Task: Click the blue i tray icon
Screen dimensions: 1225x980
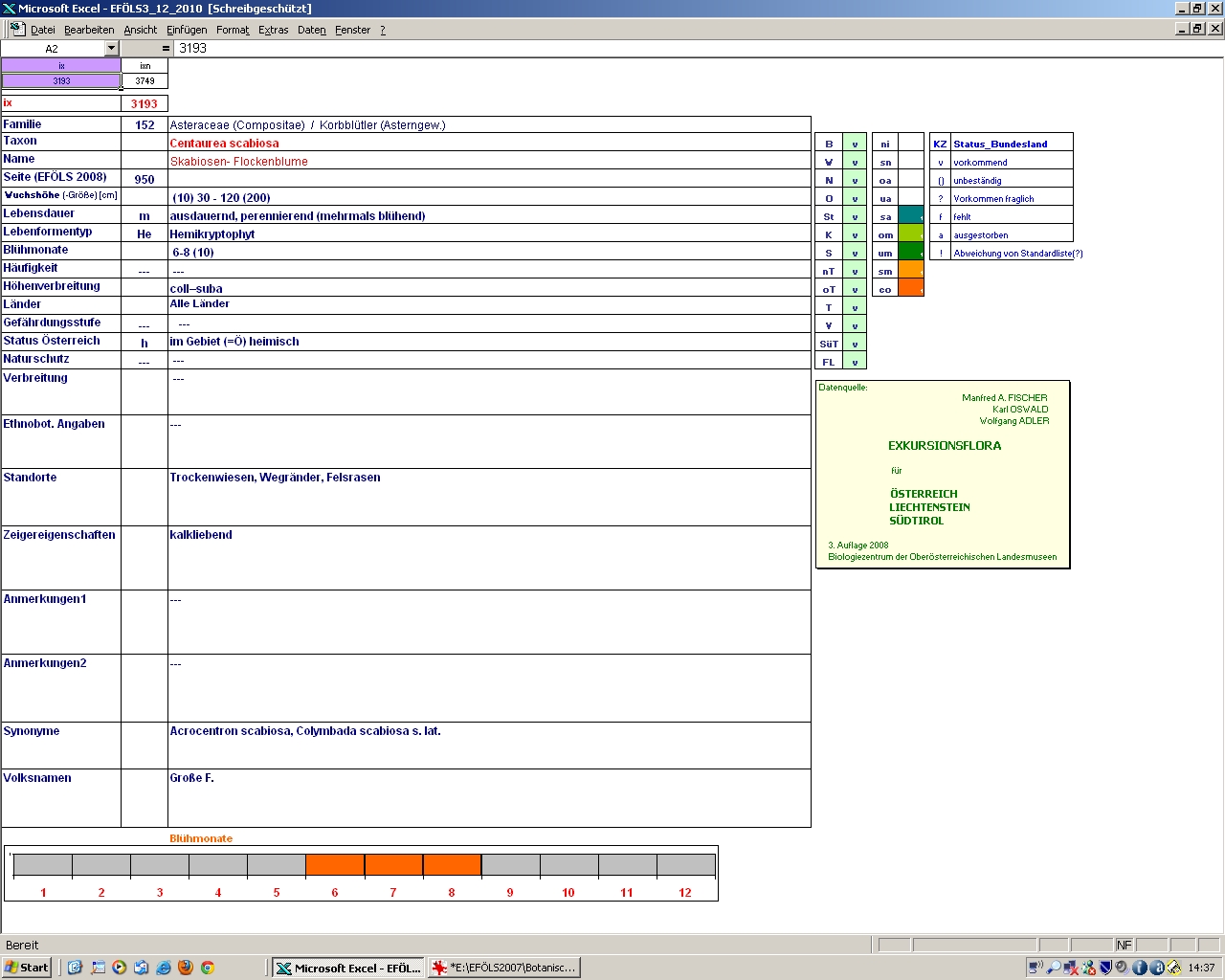Action: [x=1140, y=968]
